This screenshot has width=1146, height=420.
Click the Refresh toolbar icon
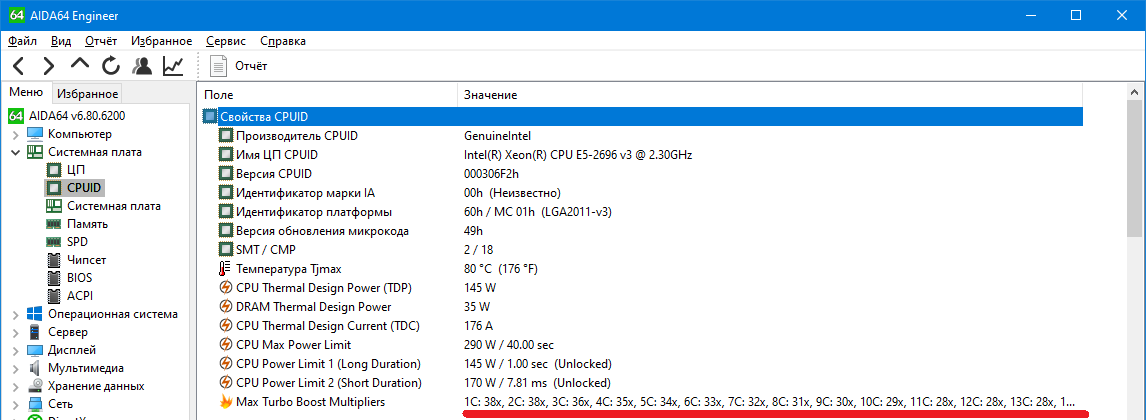[111, 66]
